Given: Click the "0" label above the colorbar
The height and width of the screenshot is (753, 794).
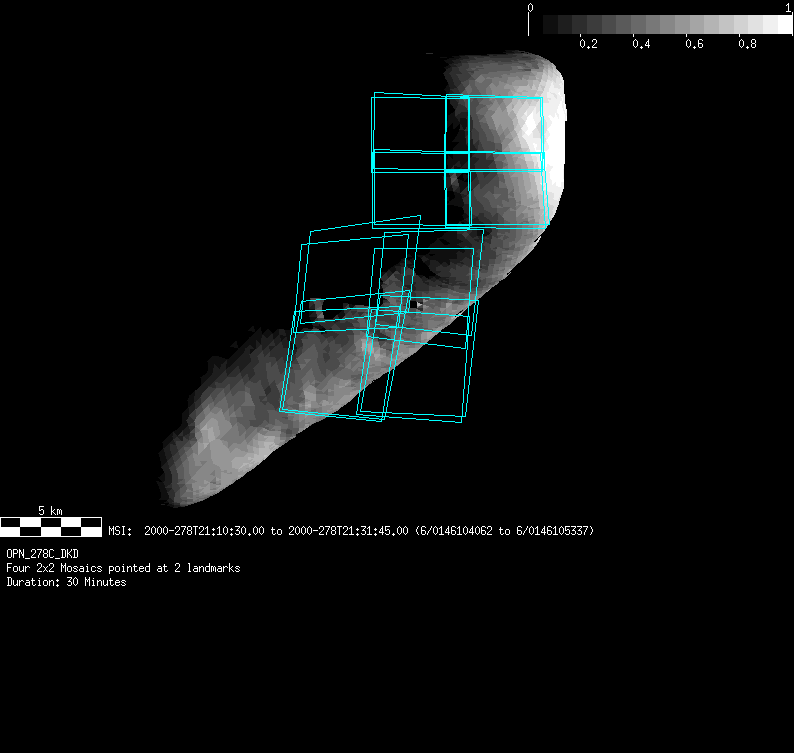Looking at the screenshot, I should pos(531,8).
